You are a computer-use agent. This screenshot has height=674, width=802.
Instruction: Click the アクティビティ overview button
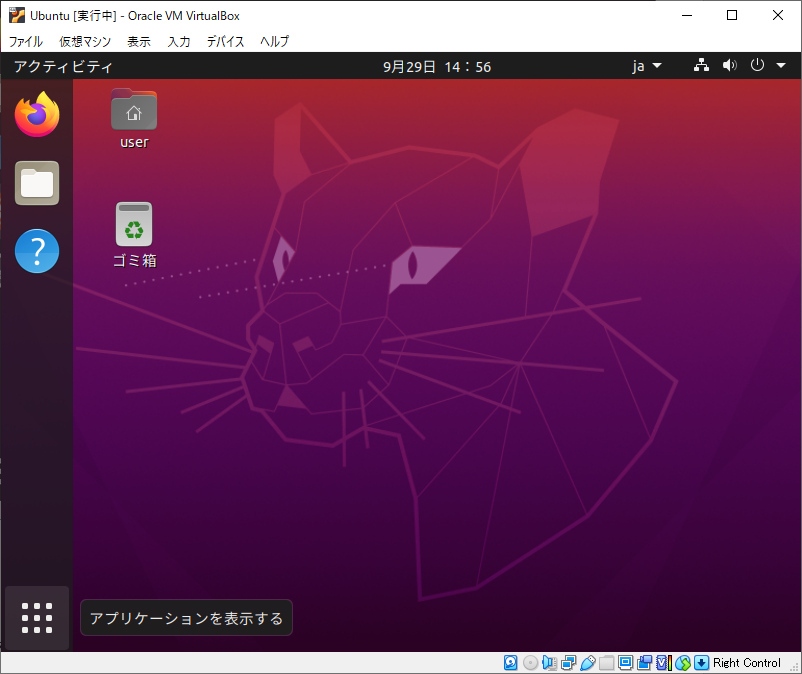click(x=63, y=66)
